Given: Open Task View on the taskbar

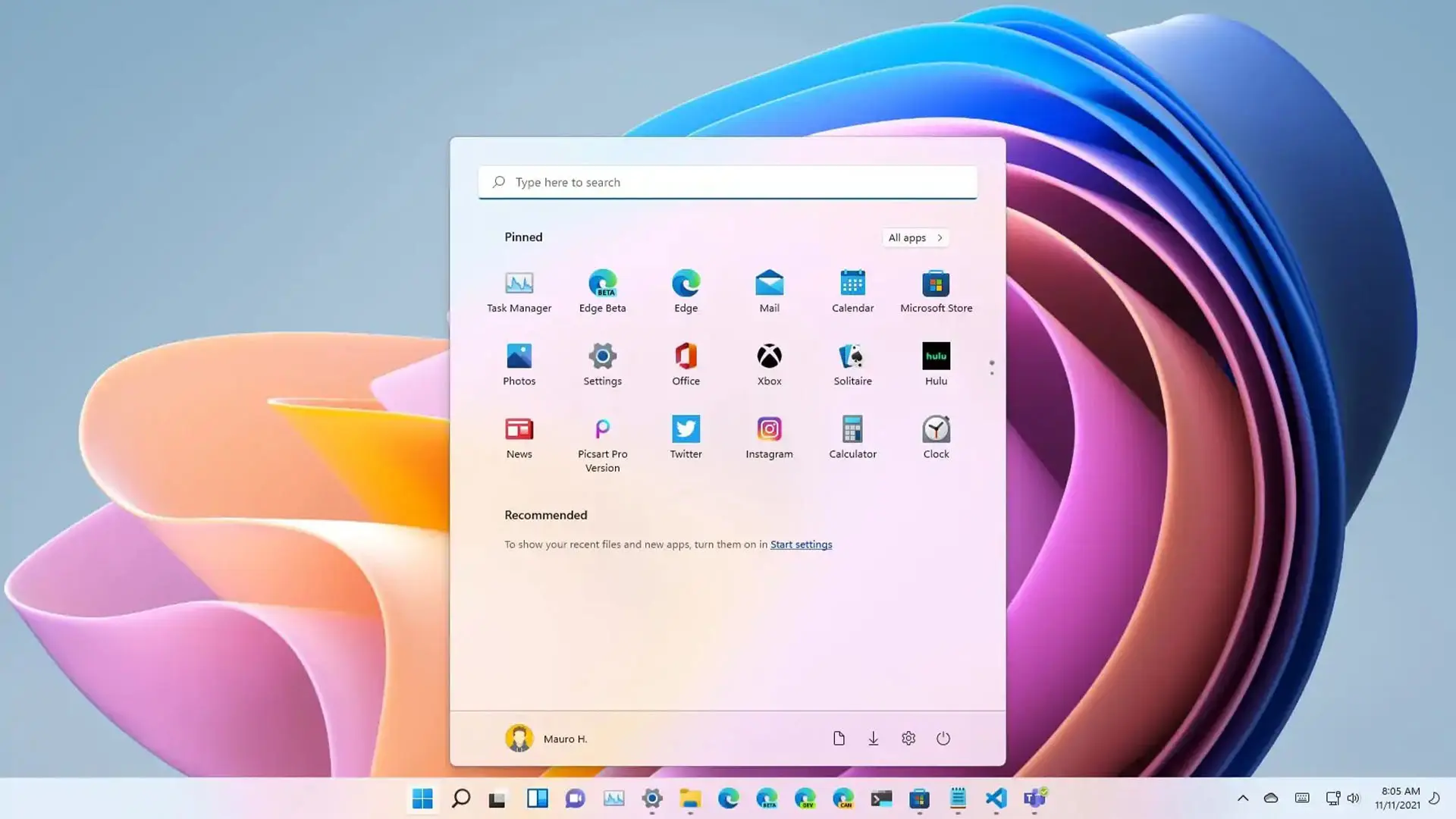Looking at the screenshot, I should (x=497, y=798).
